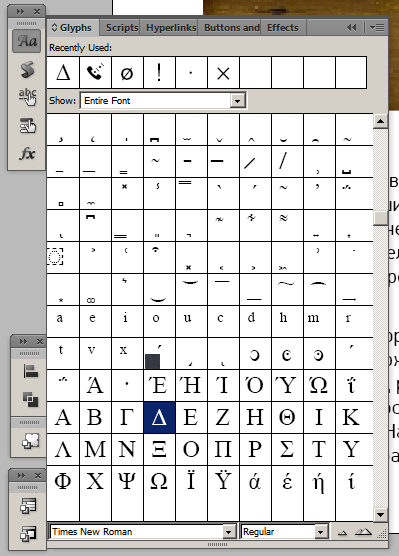The width and height of the screenshot is (399, 556).
Task: Select the small superscript 'x' glyph
Action: [127, 353]
